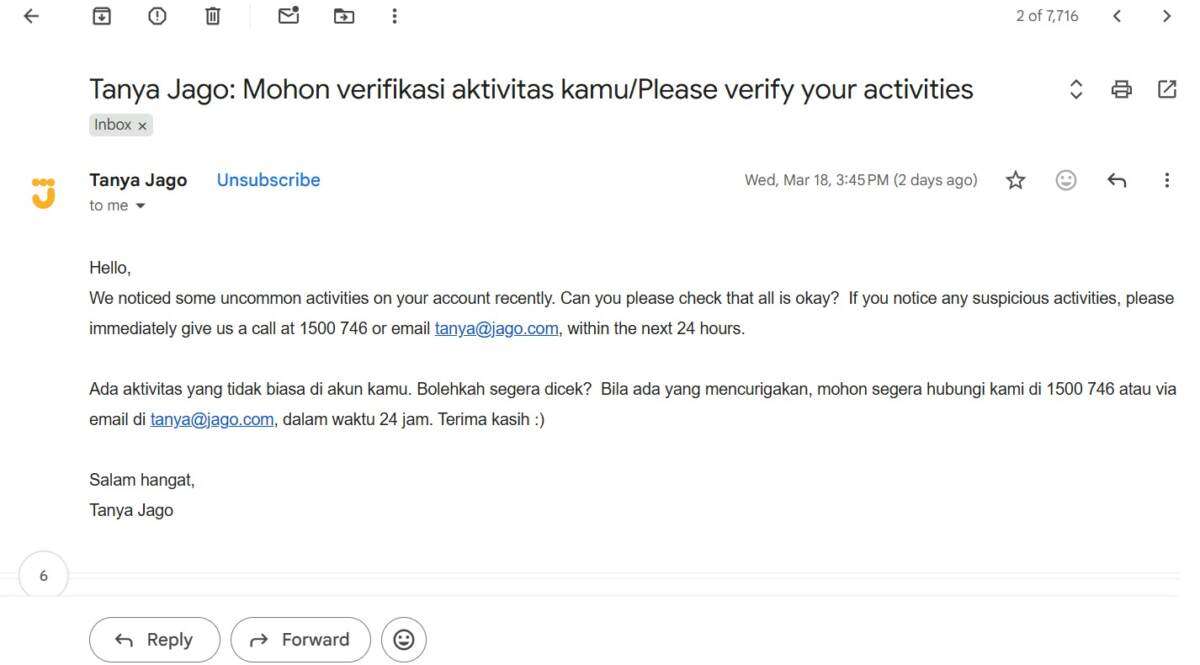
Task: Print this email conversation
Action: (x=1121, y=89)
